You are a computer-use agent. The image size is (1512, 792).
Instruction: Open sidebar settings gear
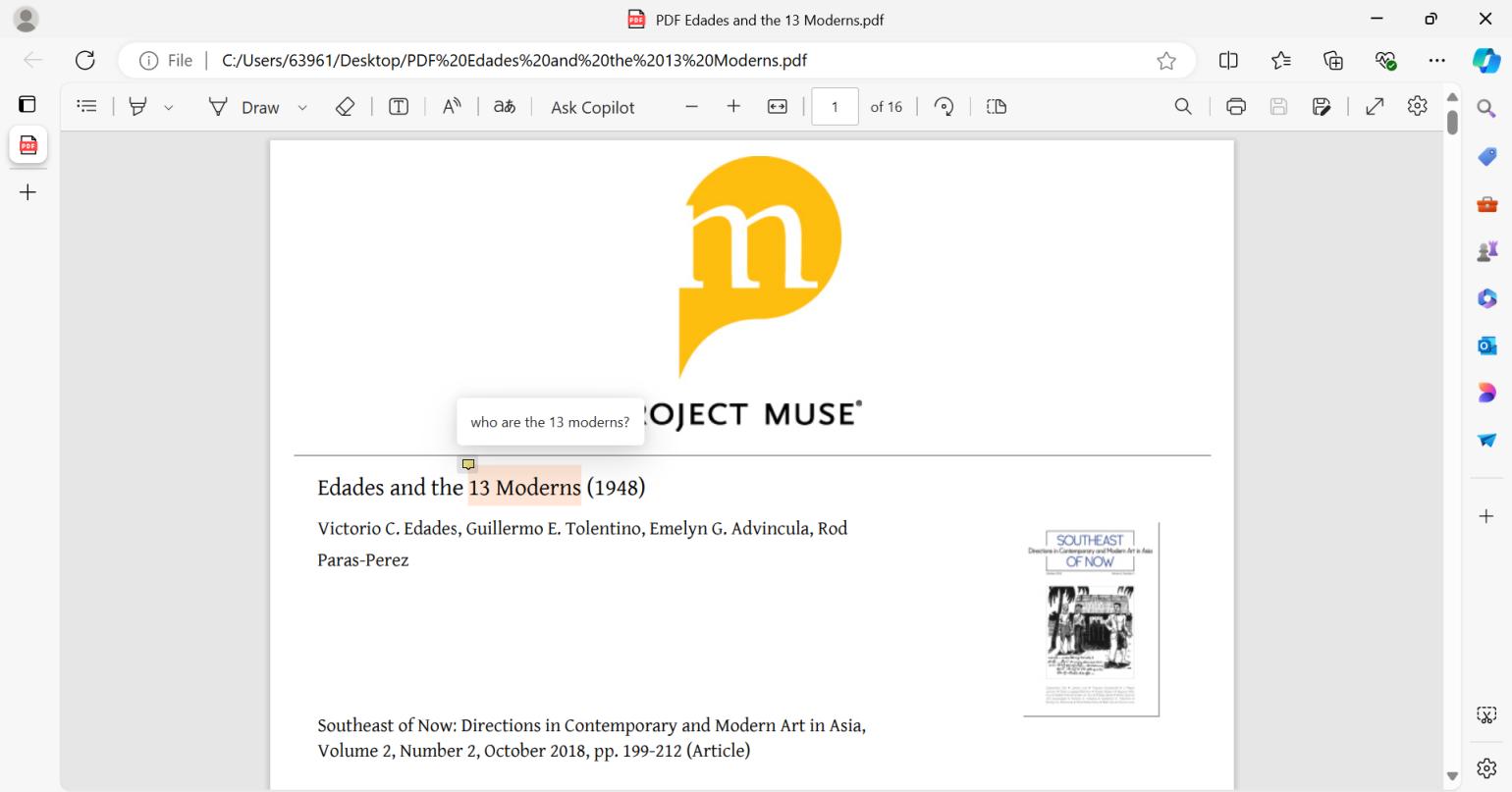[1486, 766]
